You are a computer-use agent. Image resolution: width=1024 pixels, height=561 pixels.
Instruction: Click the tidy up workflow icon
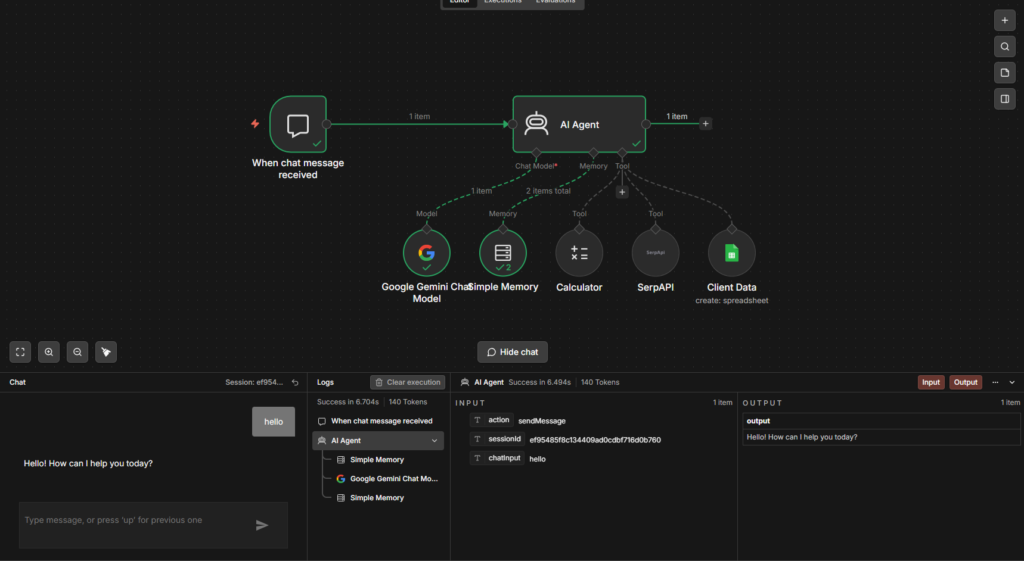tap(106, 352)
